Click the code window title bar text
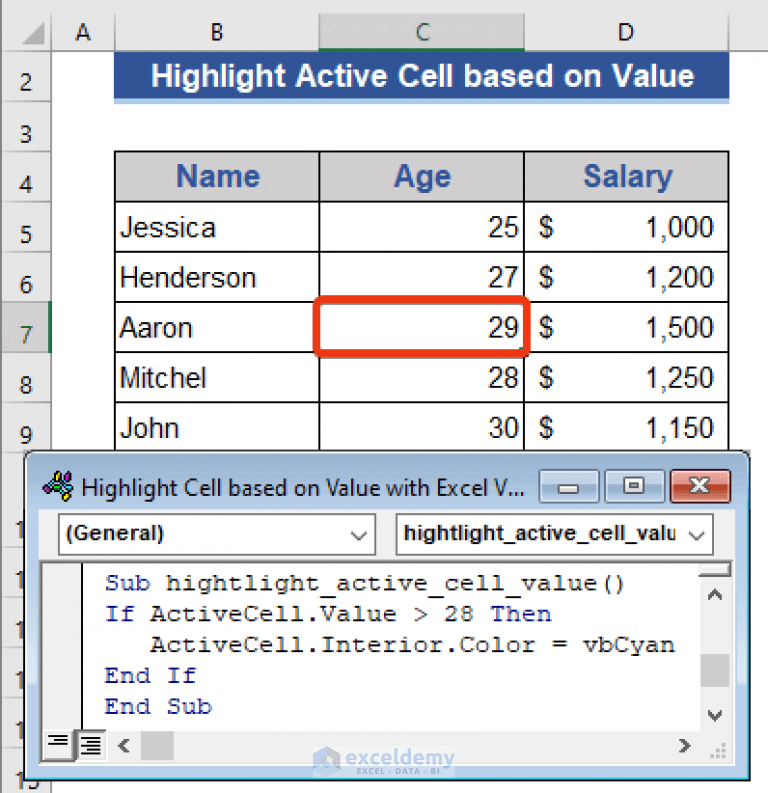The width and height of the screenshot is (768, 793). pyautogui.click(x=303, y=488)
